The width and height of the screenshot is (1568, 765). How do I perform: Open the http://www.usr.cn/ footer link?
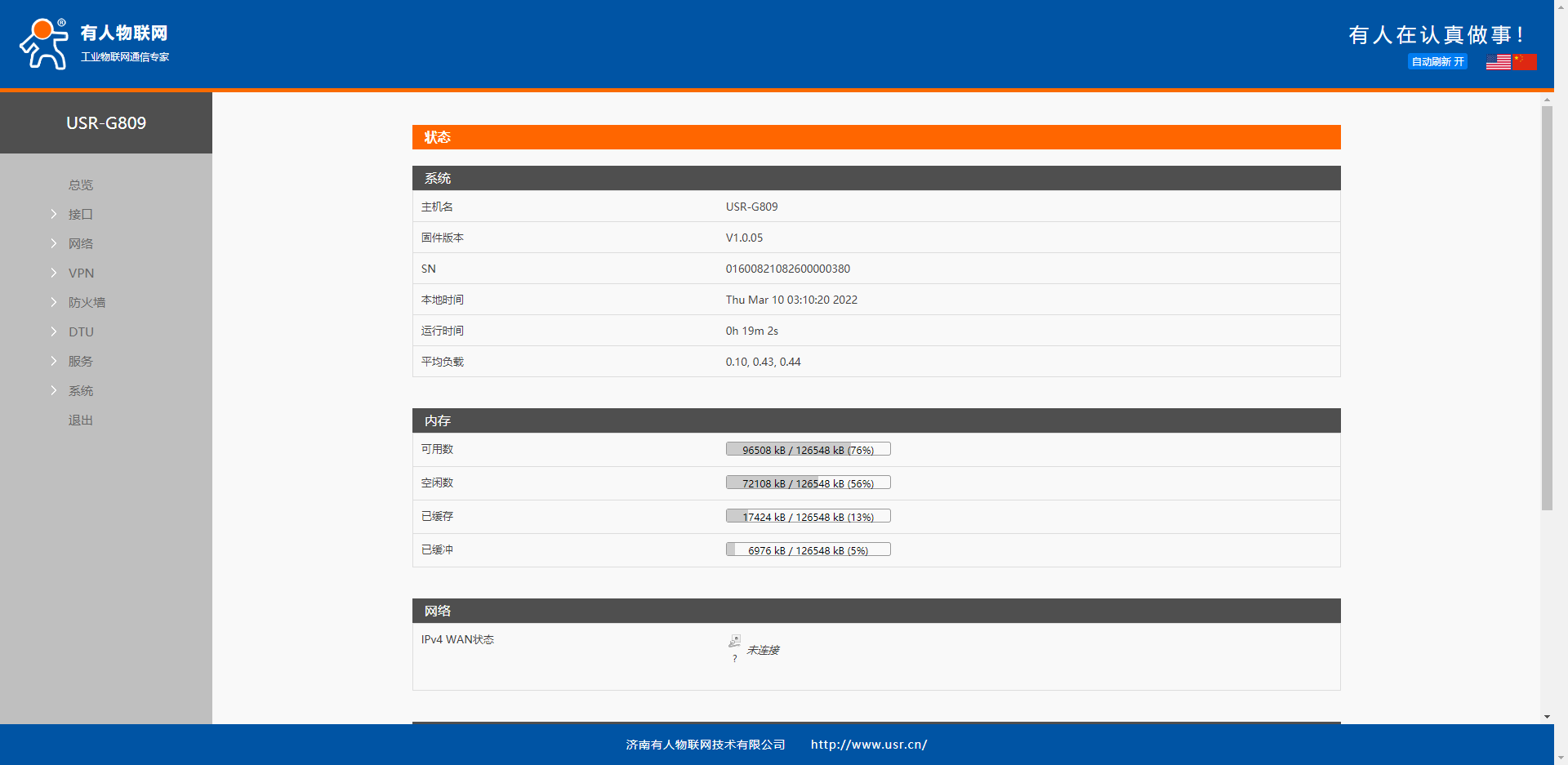click(868, 745)
